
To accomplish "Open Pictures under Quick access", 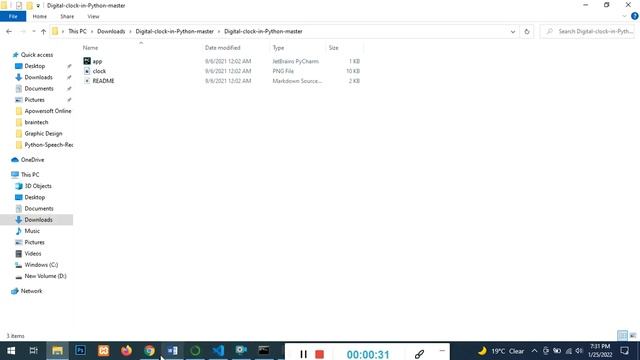I will (34, 100).
